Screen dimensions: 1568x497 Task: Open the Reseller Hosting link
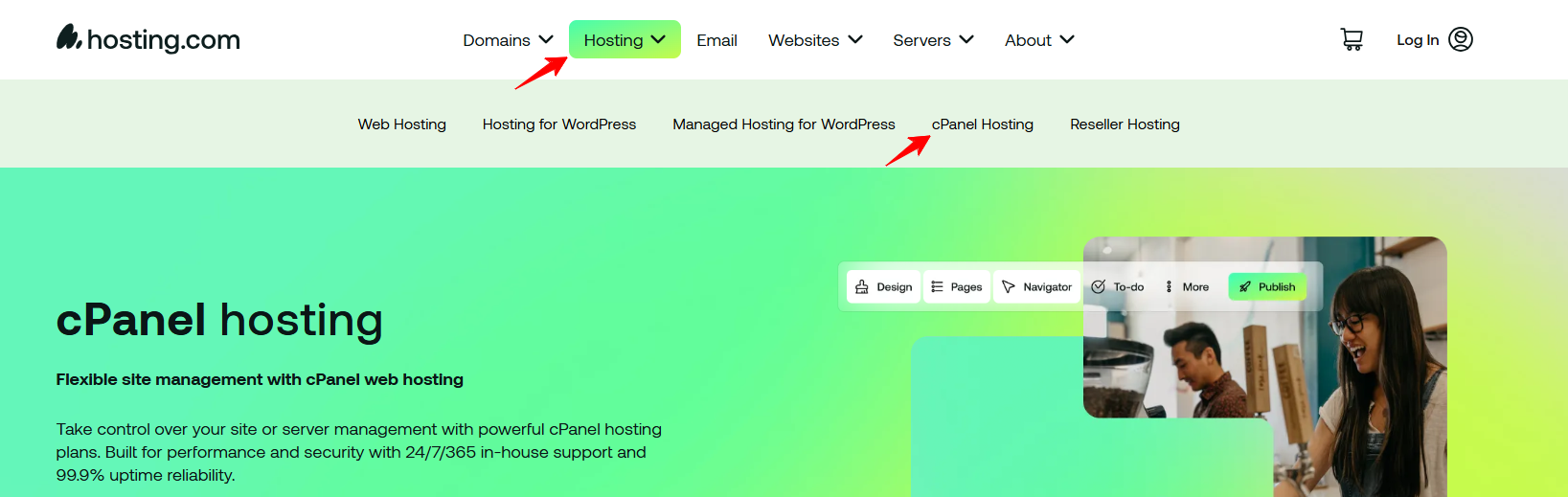pyautogui.click(x=1125, y=124)
